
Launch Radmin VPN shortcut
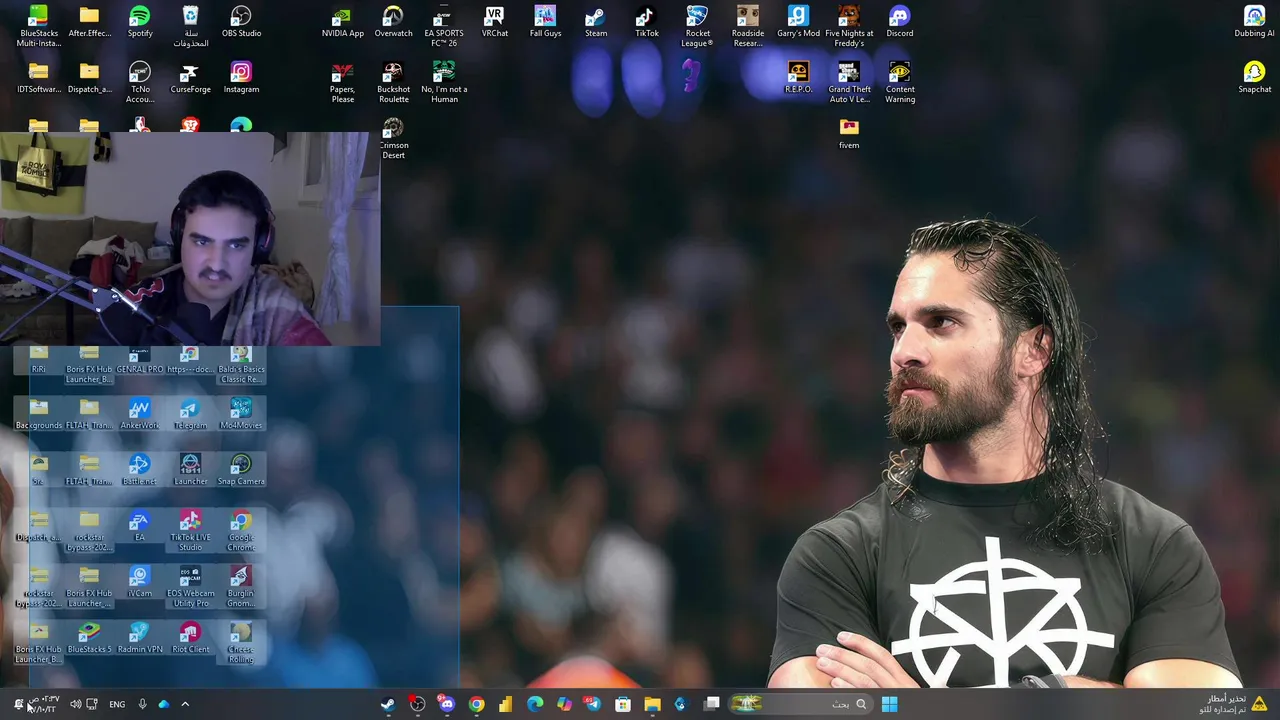coord(139,638)
